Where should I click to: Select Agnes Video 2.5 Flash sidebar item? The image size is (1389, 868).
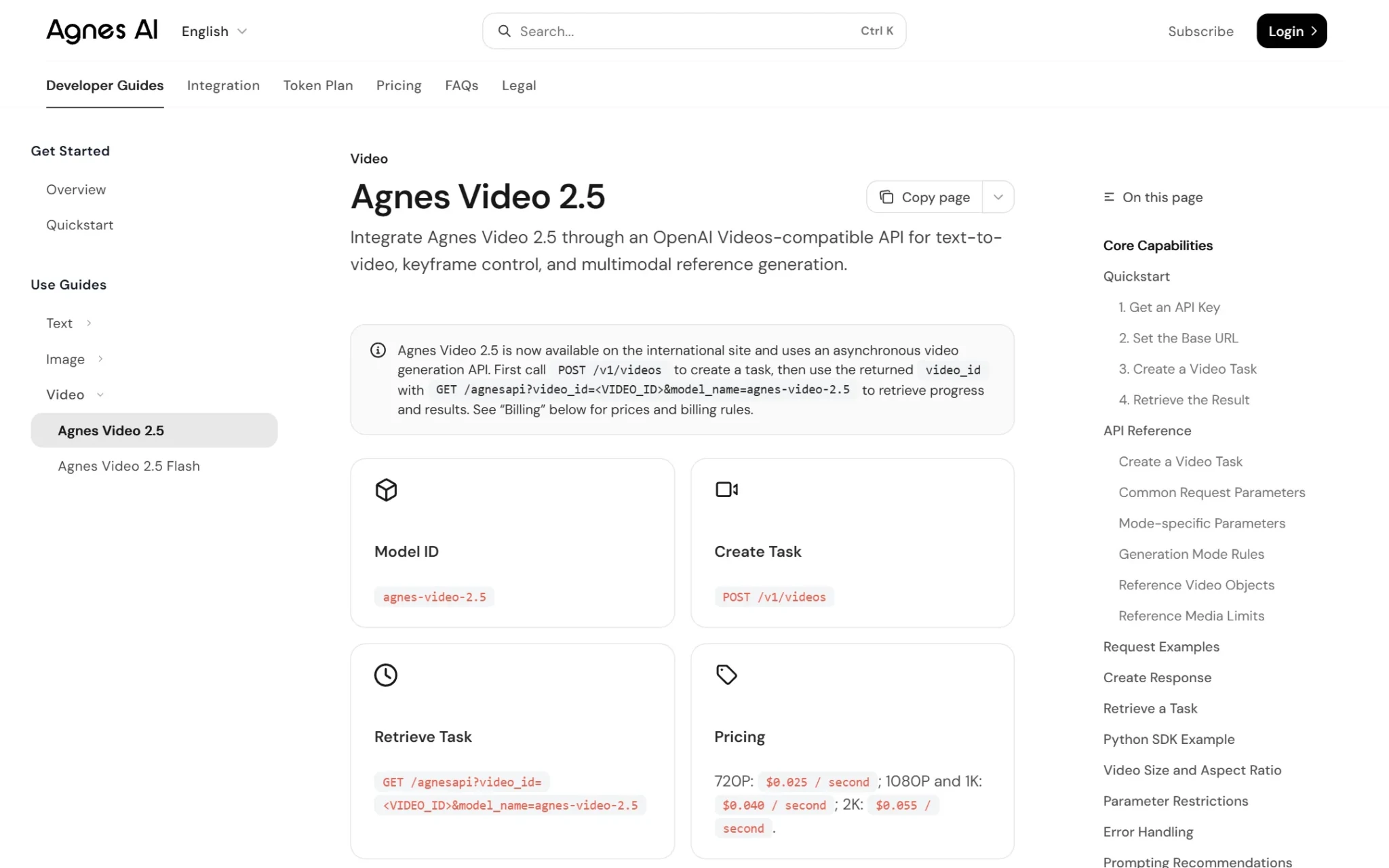click(129, 467)
